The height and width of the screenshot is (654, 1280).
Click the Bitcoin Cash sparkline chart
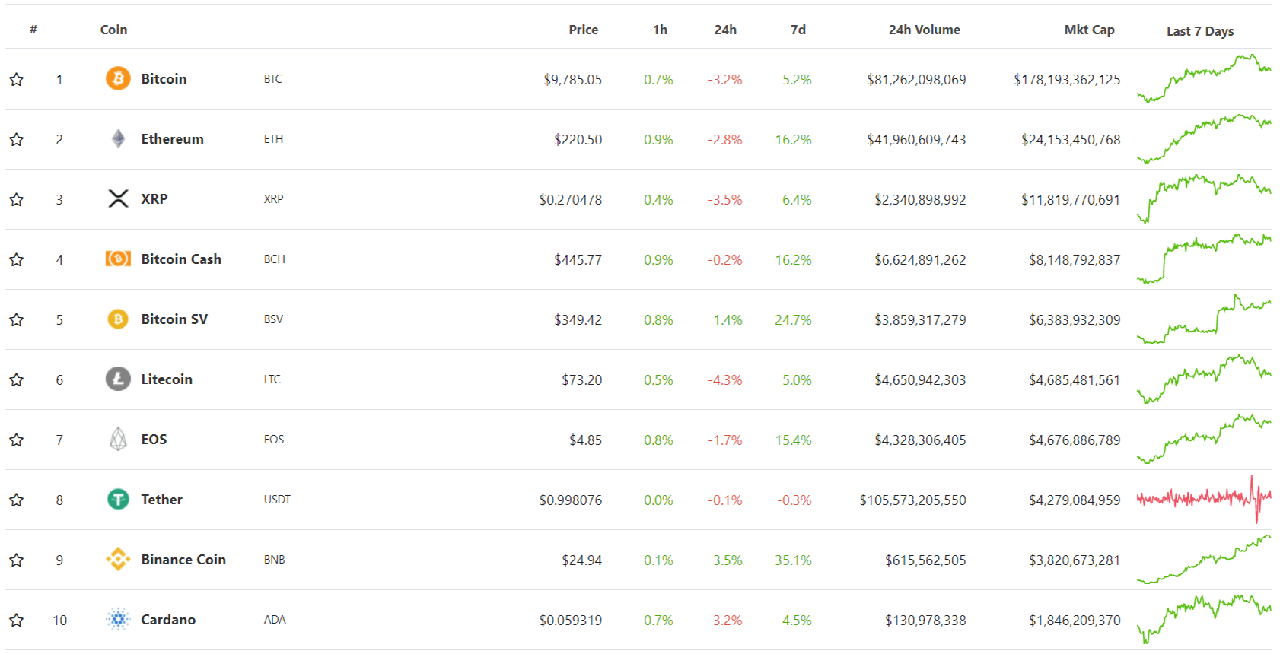[1204, 258]
